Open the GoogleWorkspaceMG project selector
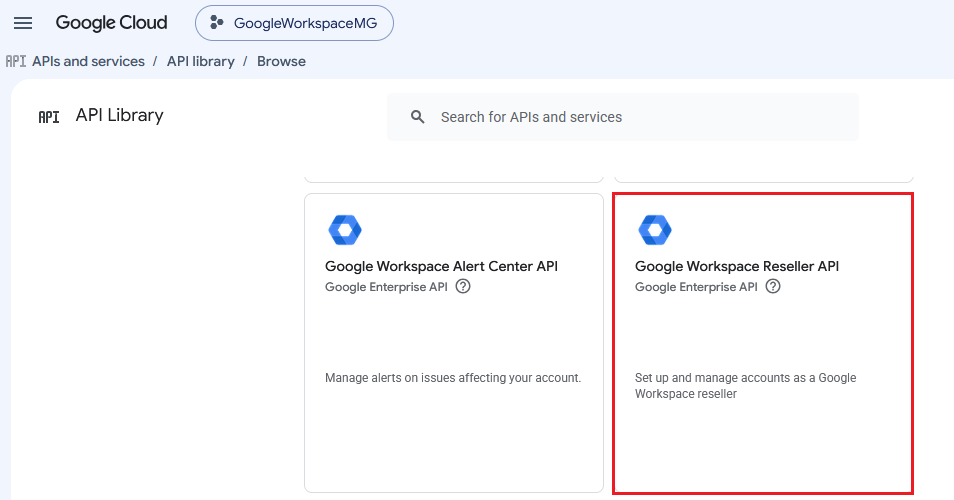 click(294, 23)
